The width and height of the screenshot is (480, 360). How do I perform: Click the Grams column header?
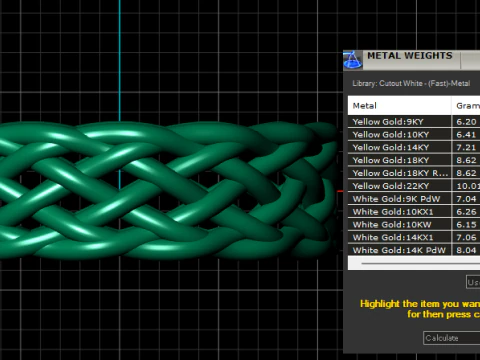coord(466,106)
